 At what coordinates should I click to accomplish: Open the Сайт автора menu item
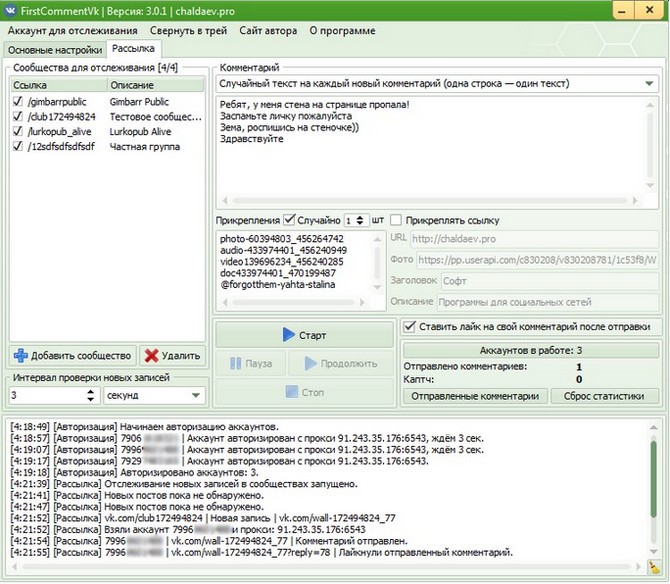pos(268,31)
